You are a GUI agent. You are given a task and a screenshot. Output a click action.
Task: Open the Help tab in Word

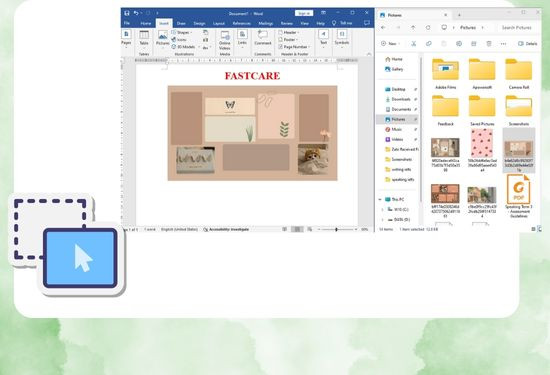click(x=320, y=24)
